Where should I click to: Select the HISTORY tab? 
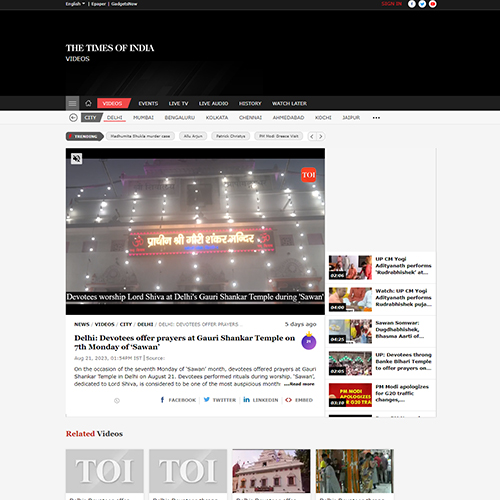pyautogui.click(x=250, y=104)
